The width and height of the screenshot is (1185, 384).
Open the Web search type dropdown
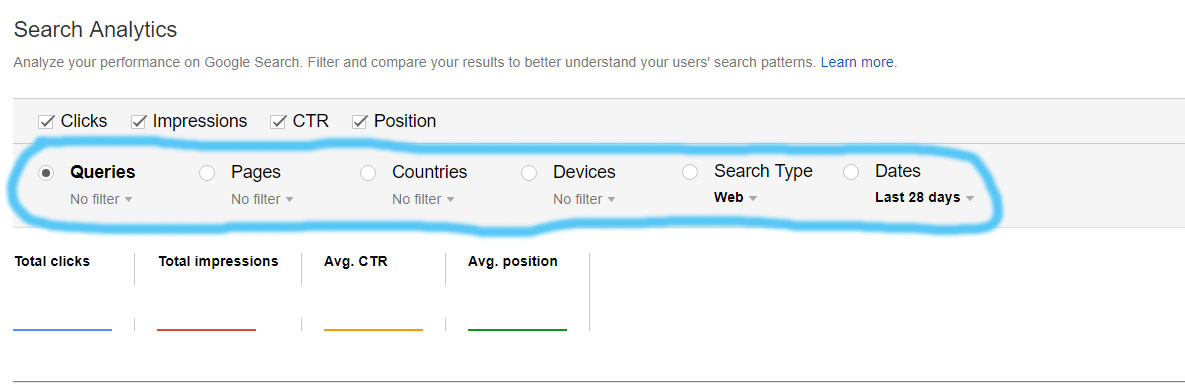pyautogui.click(x=735, y=198)
